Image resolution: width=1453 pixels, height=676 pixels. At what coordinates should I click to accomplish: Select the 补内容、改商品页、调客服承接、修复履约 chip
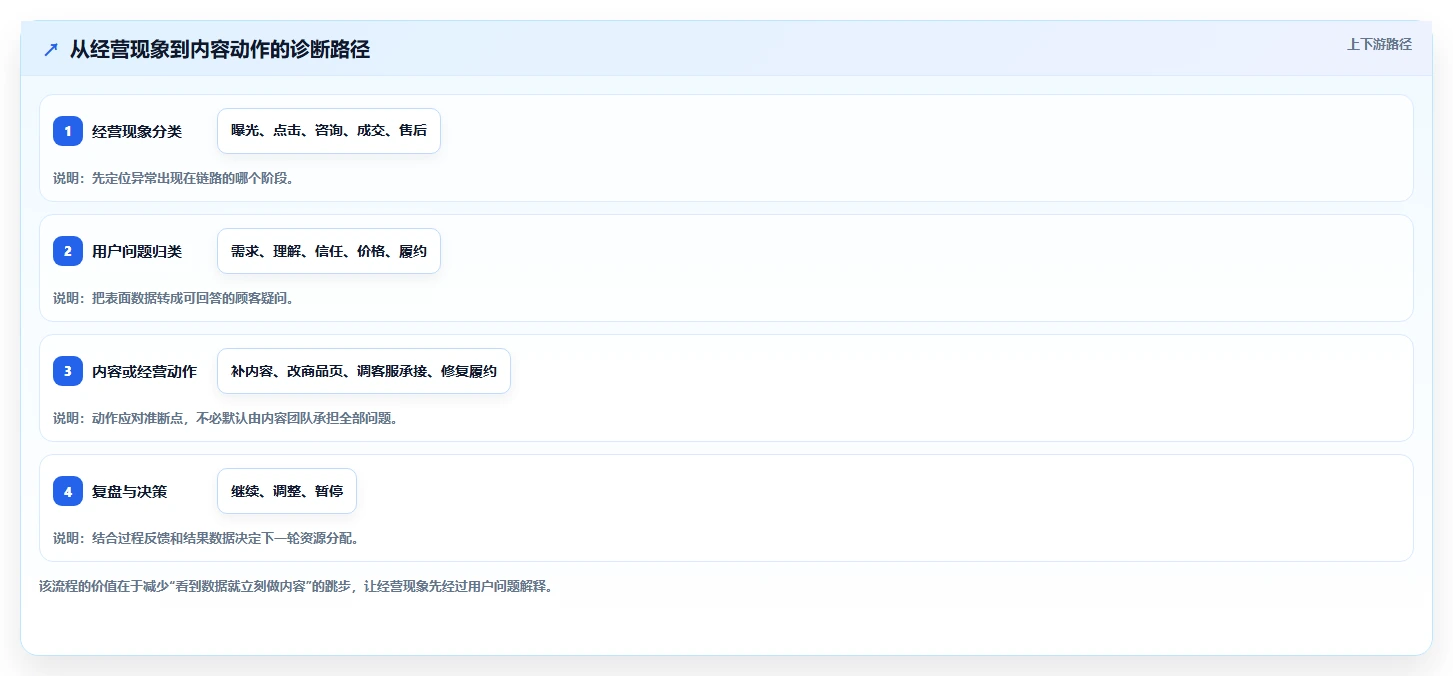[364, 371]
